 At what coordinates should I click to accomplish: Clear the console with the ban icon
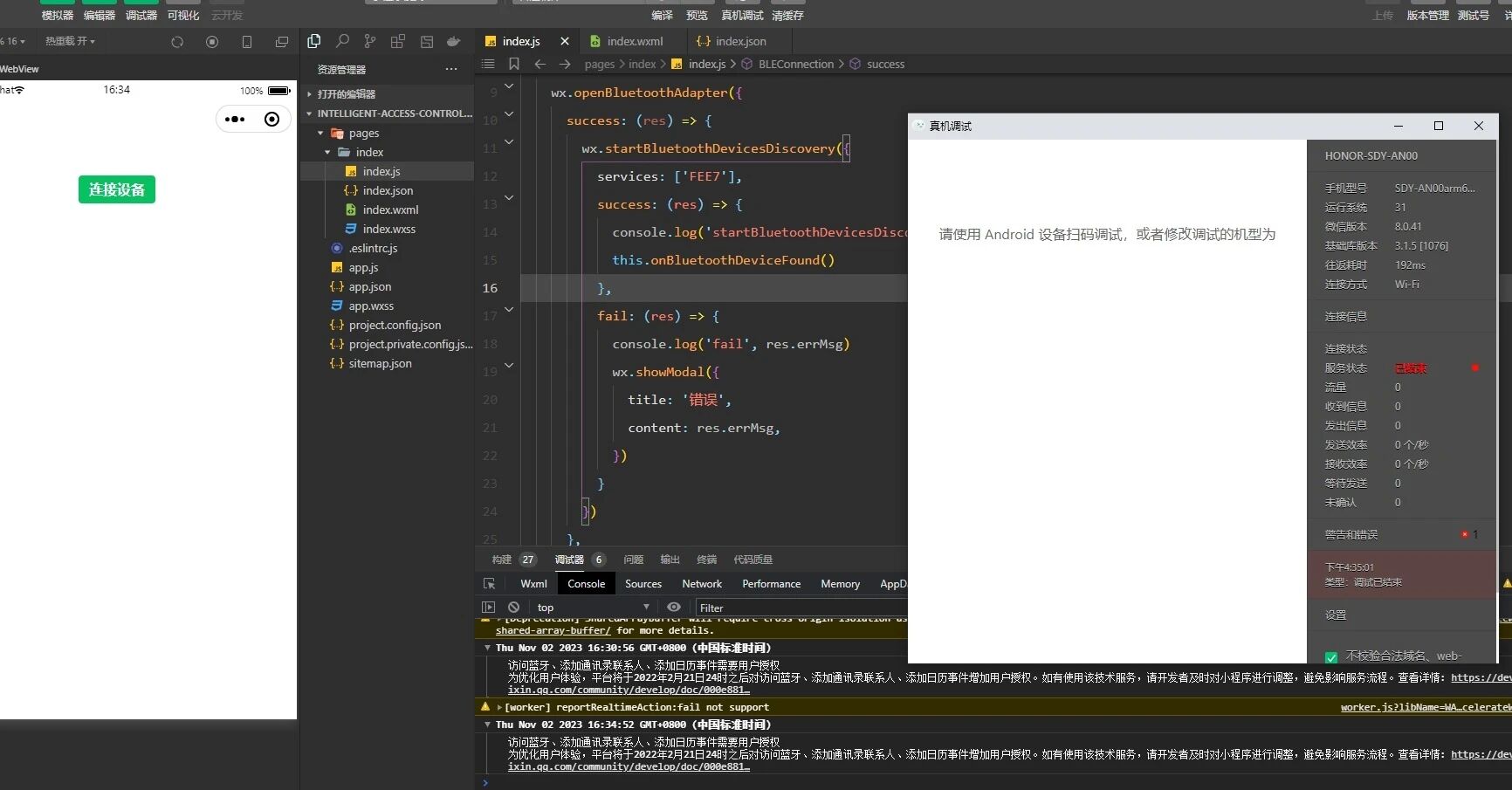(x=514, y=608)
